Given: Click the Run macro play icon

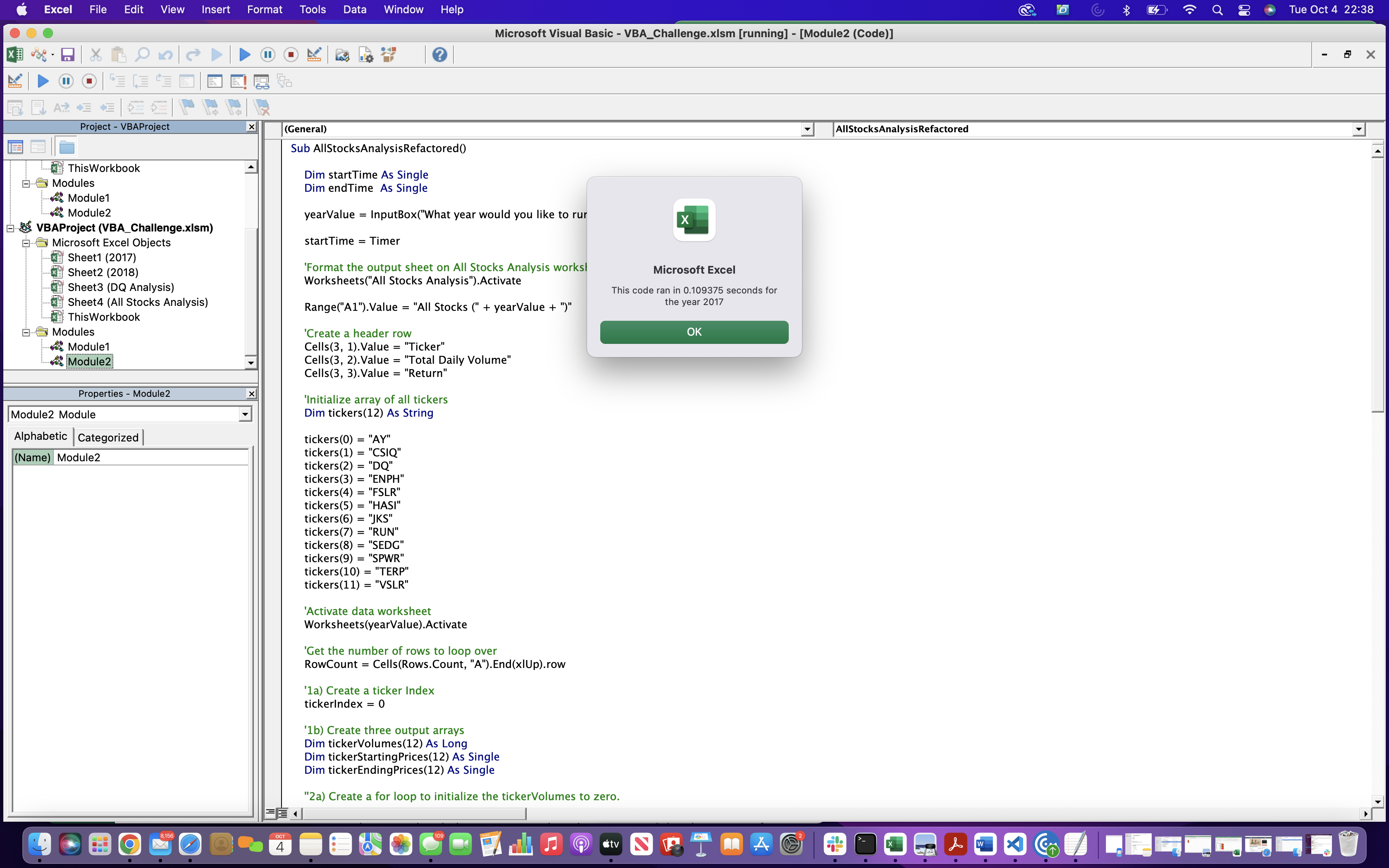Looking at the screenshot, I should (x=244, y=55).
